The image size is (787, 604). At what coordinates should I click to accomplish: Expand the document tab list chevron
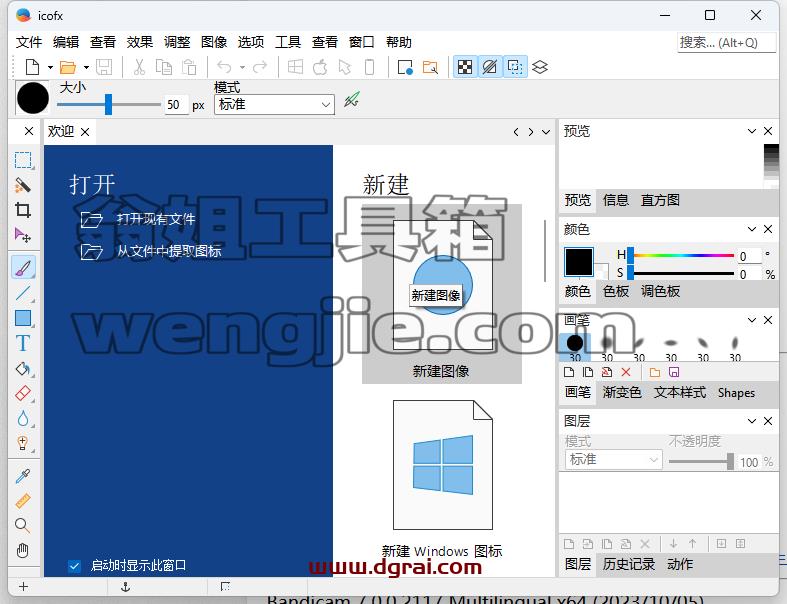pyautogui.click(x=546, y=132)
